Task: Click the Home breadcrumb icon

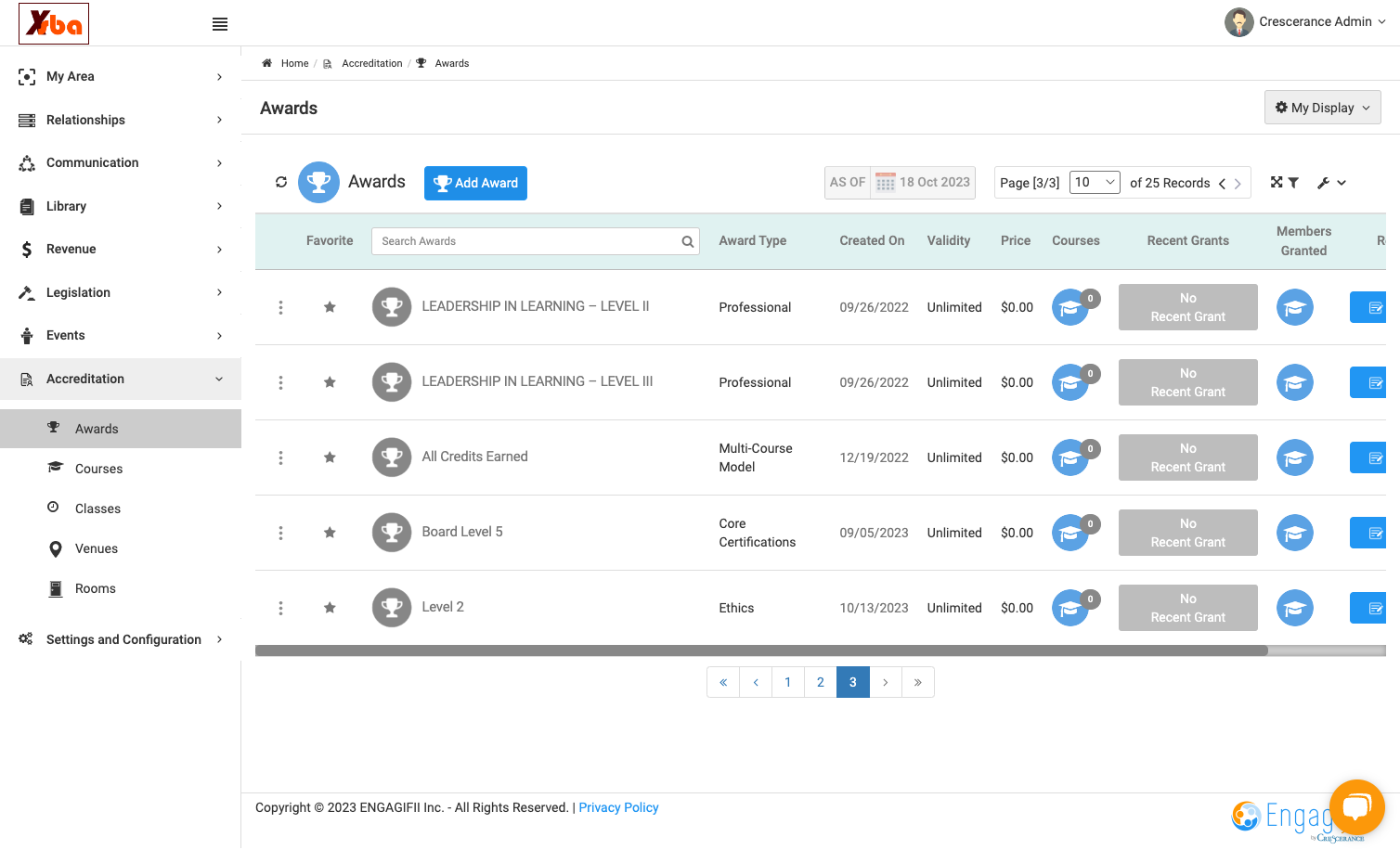Action: click(266, 63)
